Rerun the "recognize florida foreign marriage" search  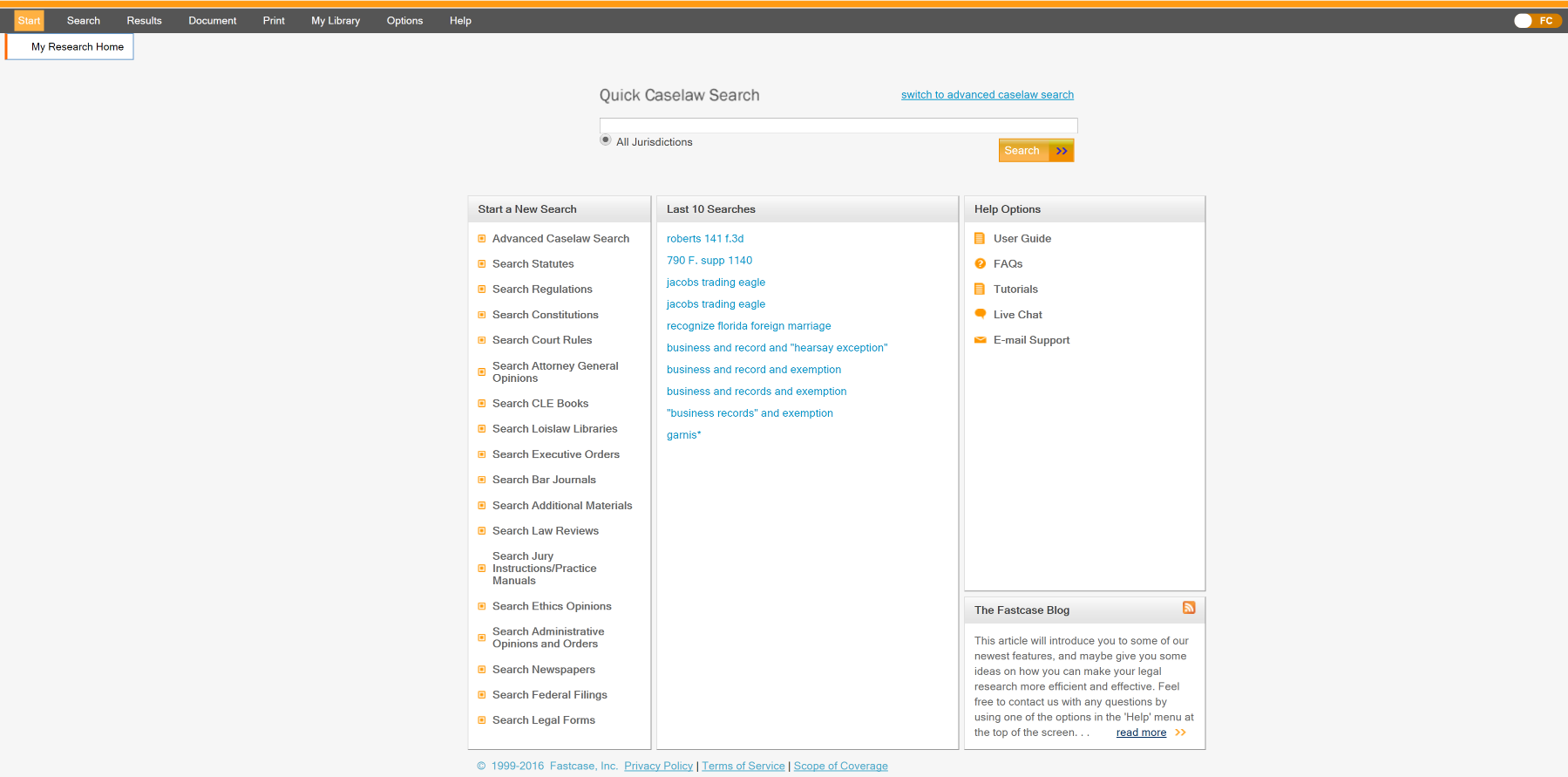click(748, 326)
